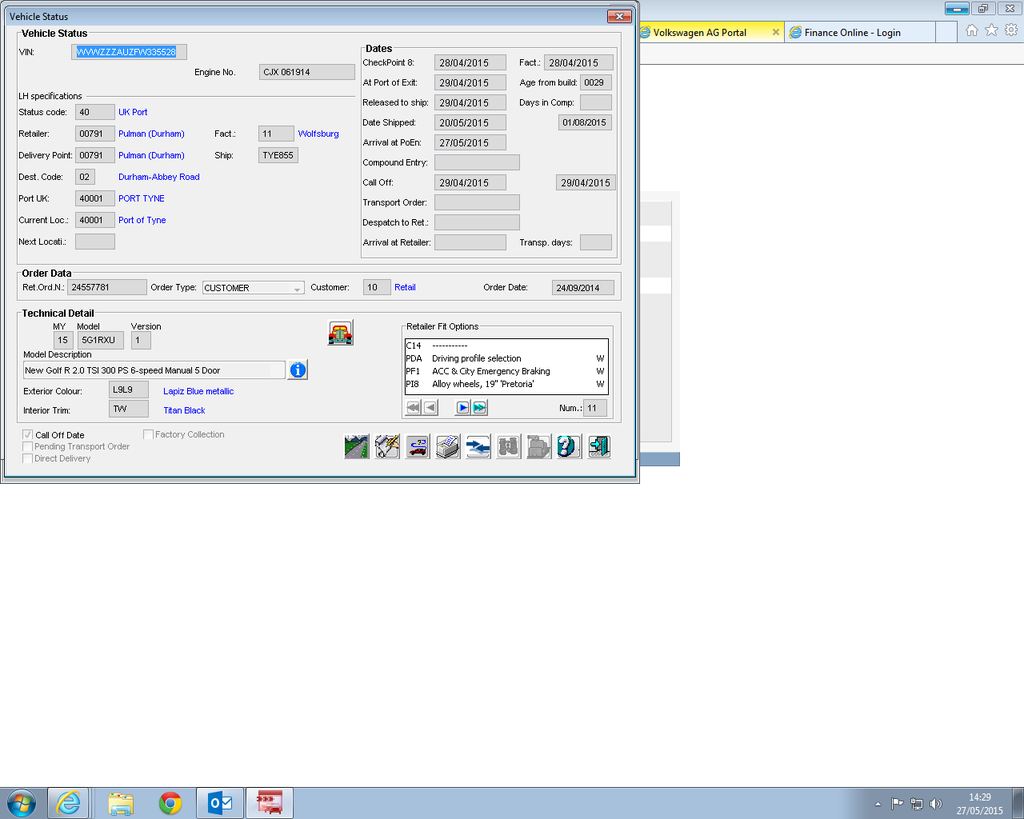Show hidden tray icons arrow
The width and height of the screenshot is (1024, 819).
[878, 804]
